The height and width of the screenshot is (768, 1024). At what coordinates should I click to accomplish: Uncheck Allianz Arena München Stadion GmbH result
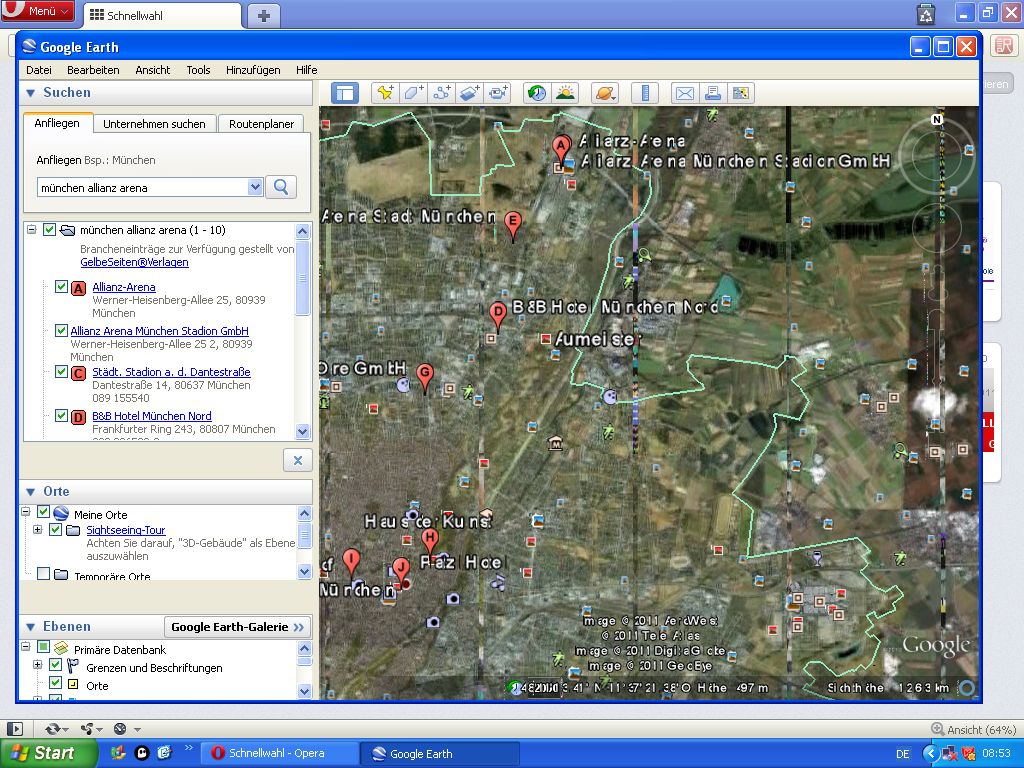tap(61, 330)
